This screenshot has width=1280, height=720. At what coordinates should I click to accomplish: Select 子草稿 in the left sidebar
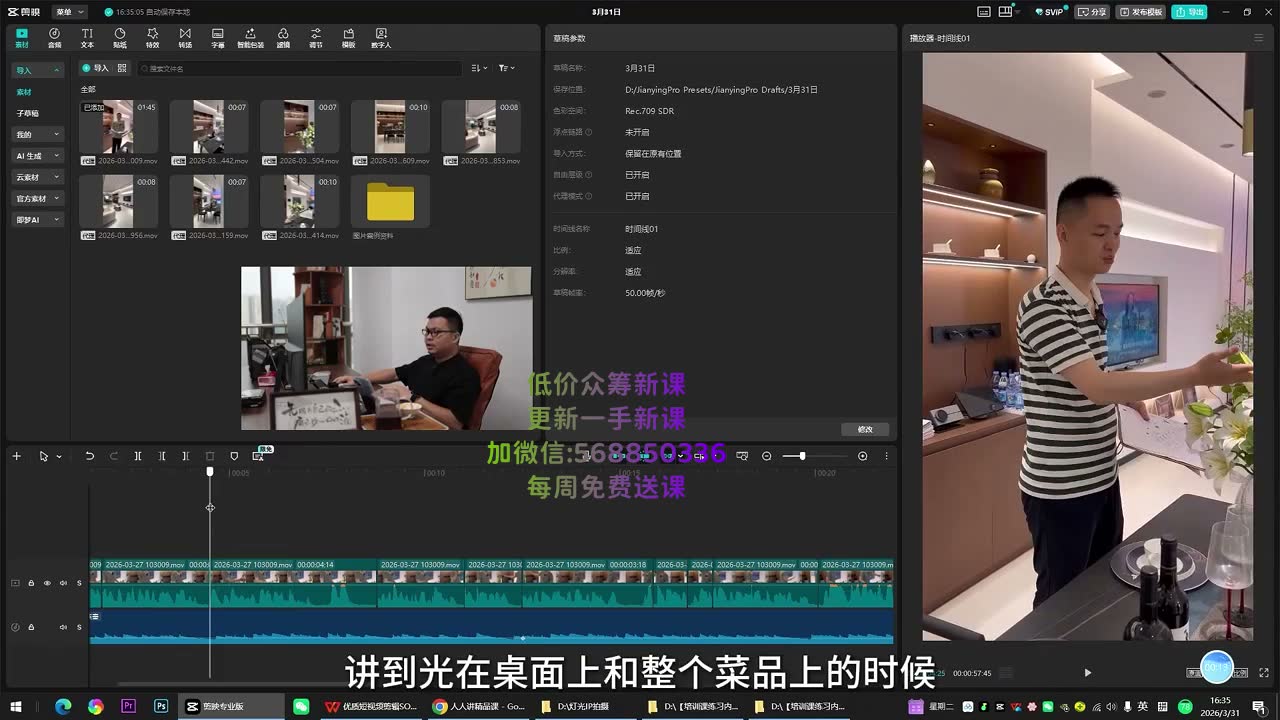tap(27, 113)
